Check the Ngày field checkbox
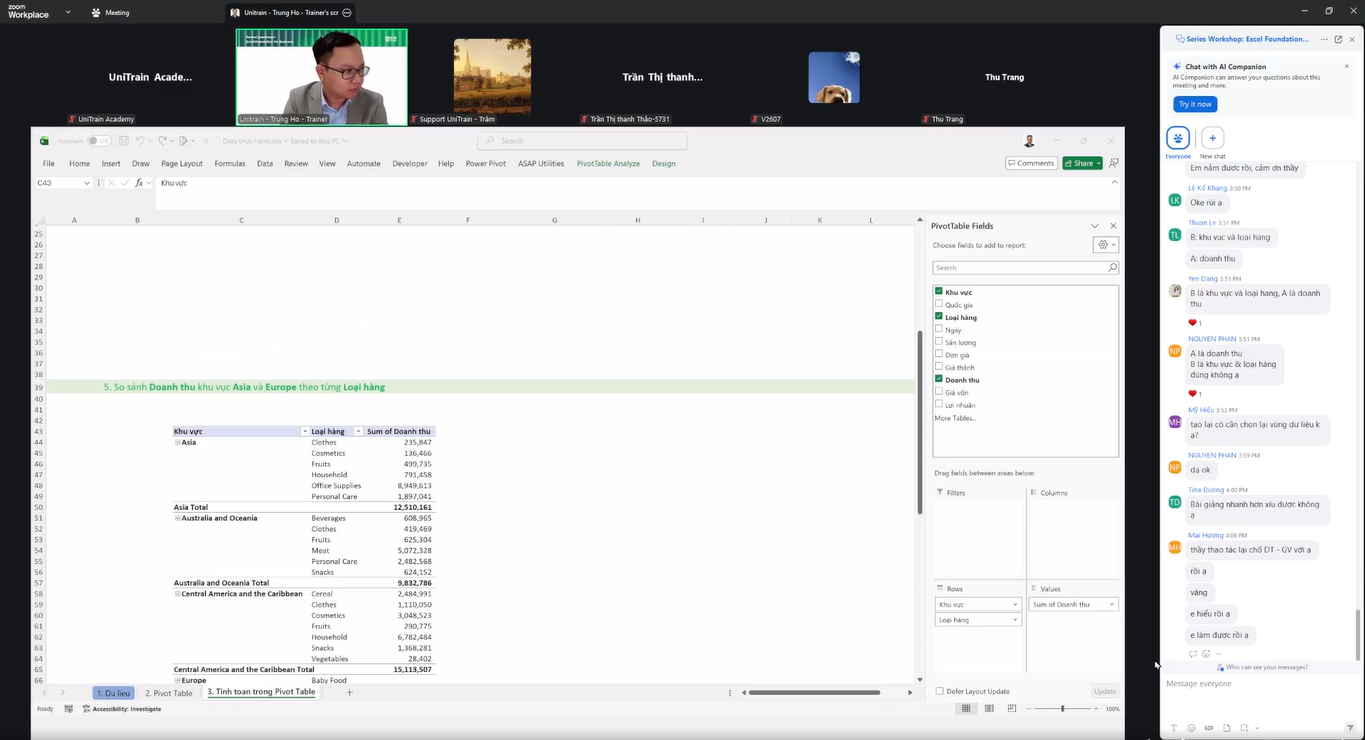 click(x=939, y=329)
